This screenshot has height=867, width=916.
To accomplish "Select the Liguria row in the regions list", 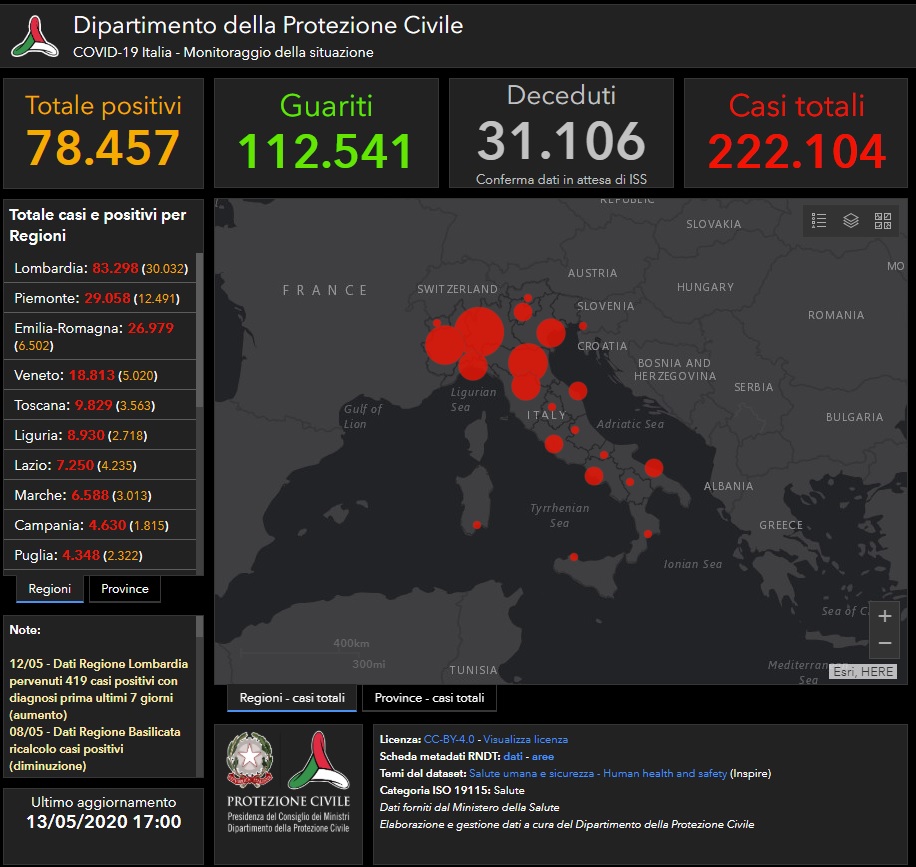I will click(x=100, y=435).
